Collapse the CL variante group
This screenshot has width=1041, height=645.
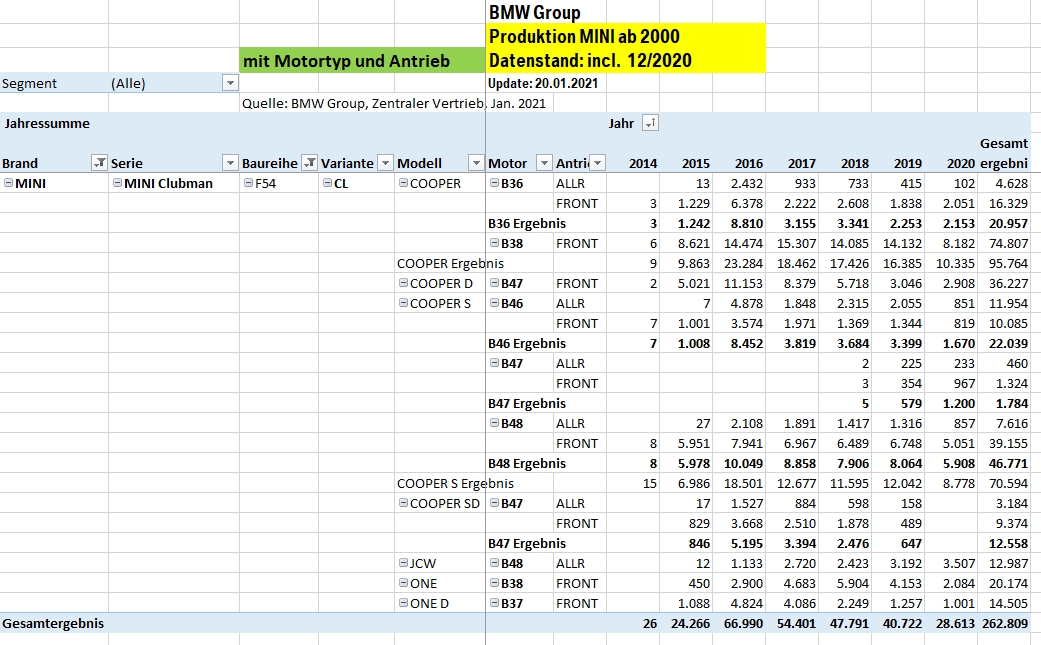coord(327,184)
